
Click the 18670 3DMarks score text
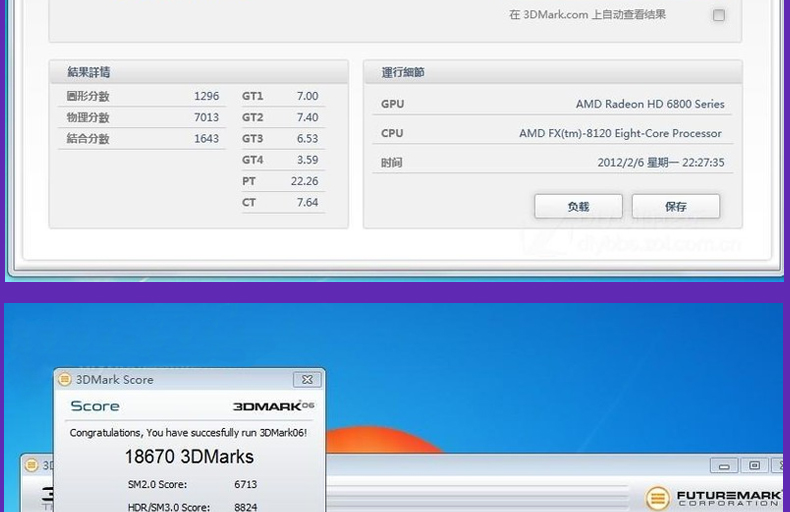click(x=189, y=457)
